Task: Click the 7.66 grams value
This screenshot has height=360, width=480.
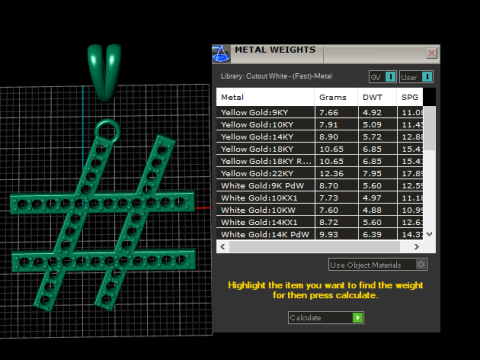Action: click(329, 113)
